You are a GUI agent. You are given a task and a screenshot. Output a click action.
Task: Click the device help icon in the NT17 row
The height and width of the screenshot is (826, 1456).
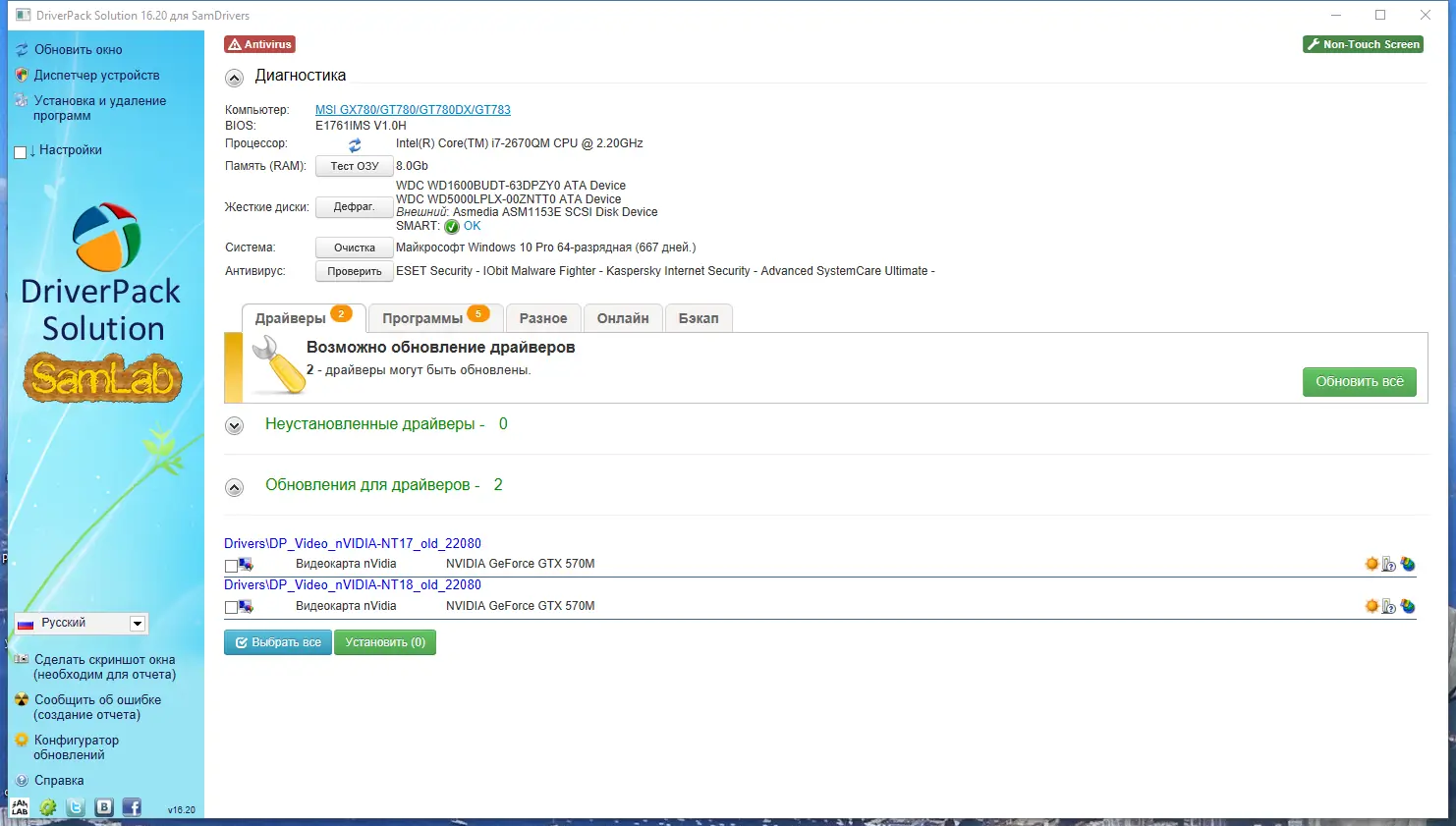coord(1389,564)
